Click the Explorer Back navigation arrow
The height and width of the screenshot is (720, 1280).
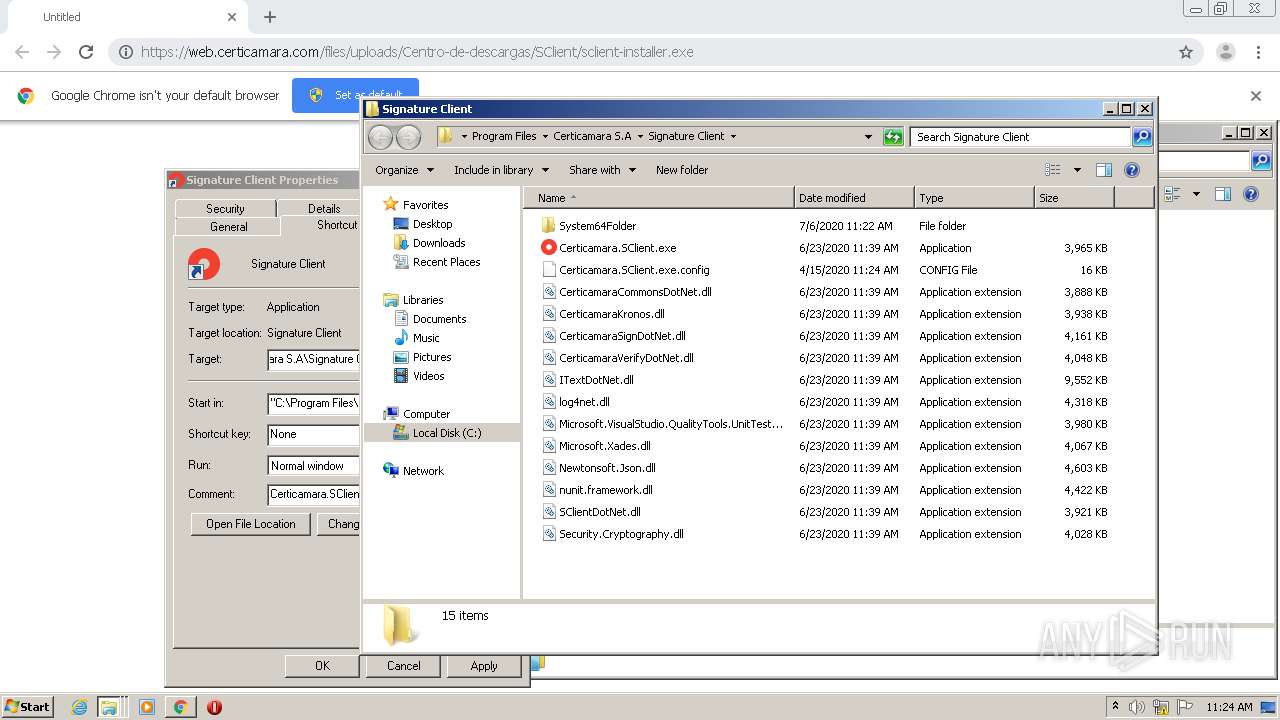381,137
